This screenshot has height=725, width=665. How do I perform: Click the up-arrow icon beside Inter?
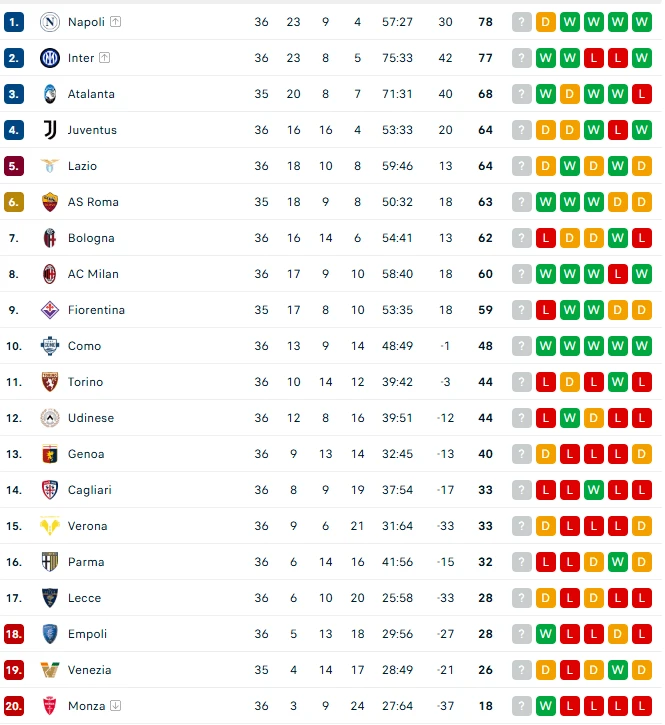tap(105, 58)
